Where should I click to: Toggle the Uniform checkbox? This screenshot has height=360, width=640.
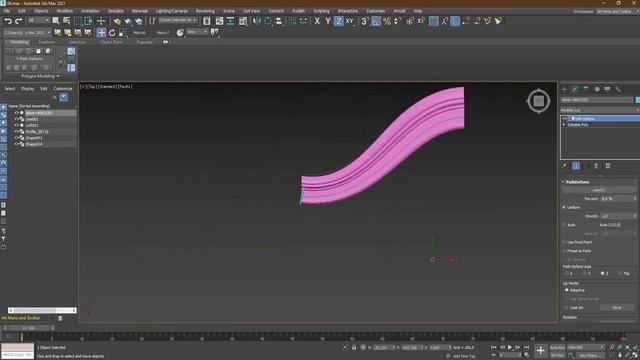point(564,207)
